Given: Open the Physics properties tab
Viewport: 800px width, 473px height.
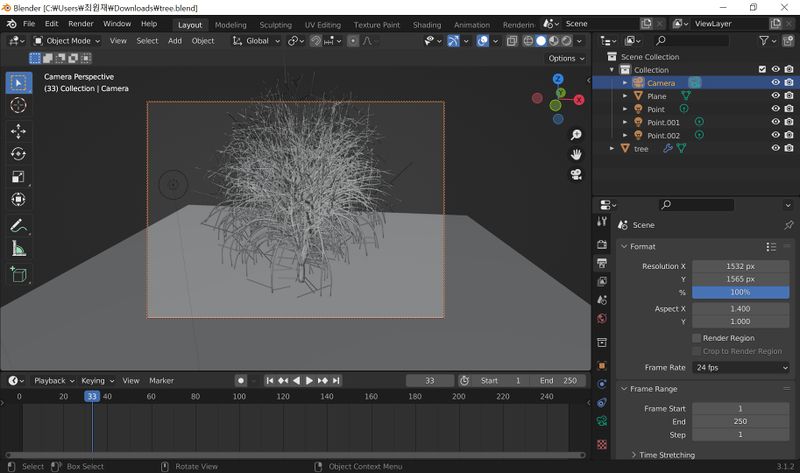Looking at the screenshot, I should coord(602,384).
